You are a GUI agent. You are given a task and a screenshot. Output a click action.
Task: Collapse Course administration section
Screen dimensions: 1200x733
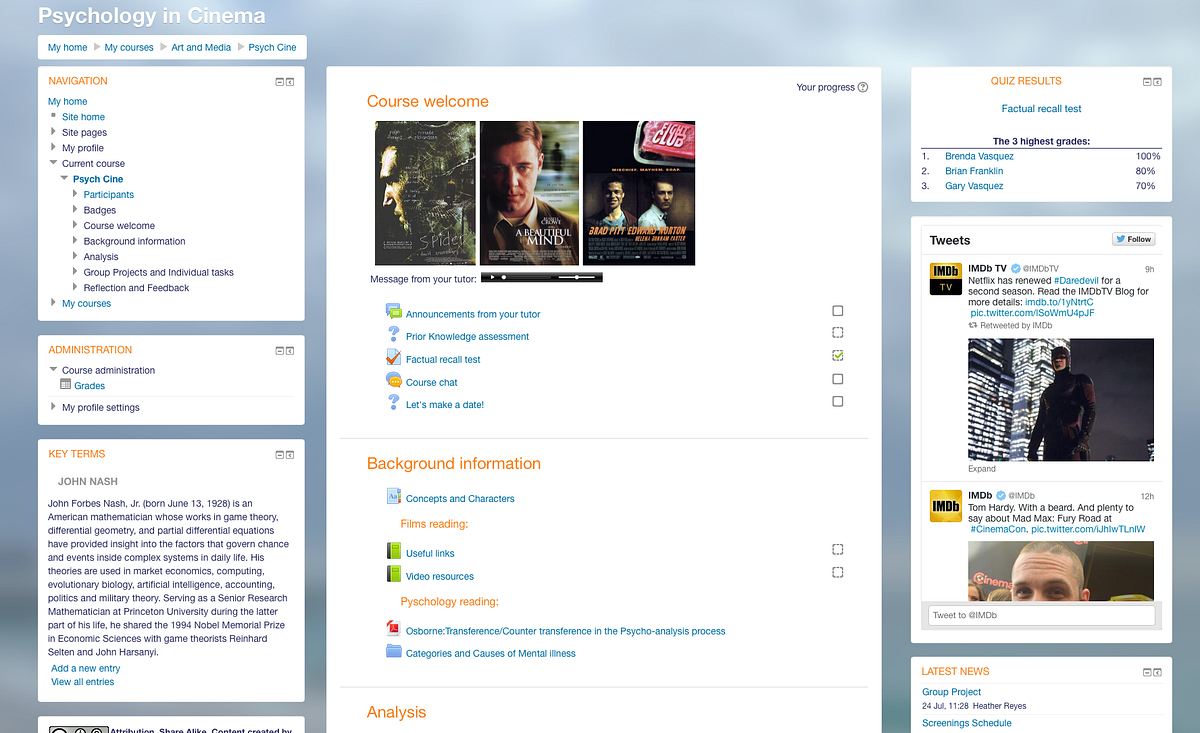pos(54,370)
